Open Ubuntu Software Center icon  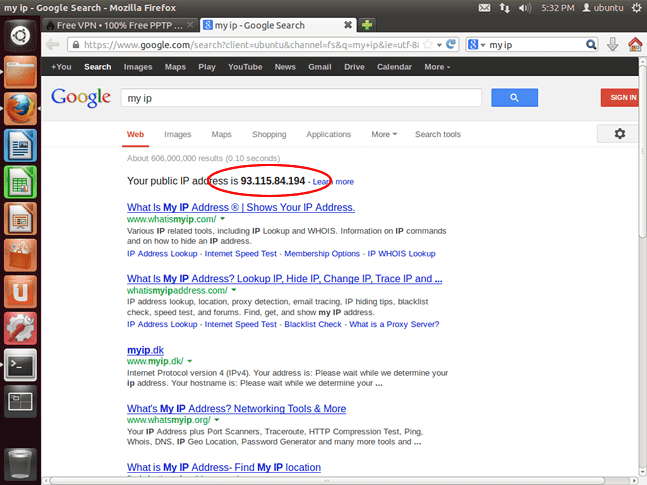coord(20,255)
